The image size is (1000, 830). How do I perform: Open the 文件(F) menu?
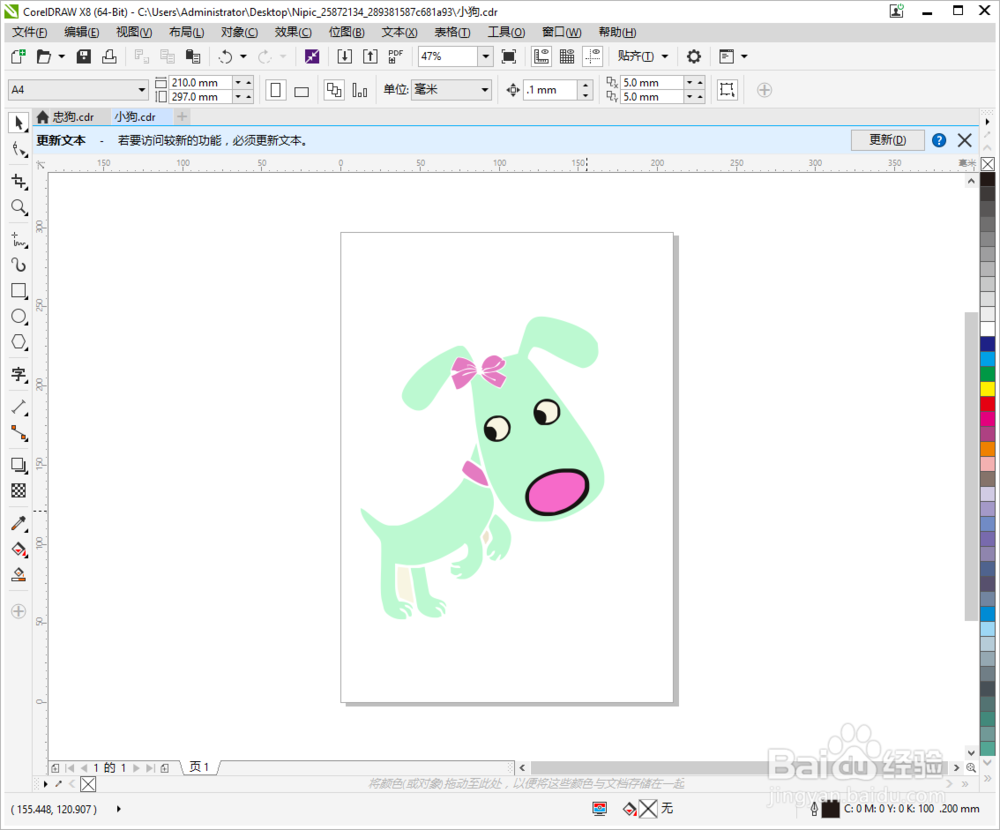(29, 33)
